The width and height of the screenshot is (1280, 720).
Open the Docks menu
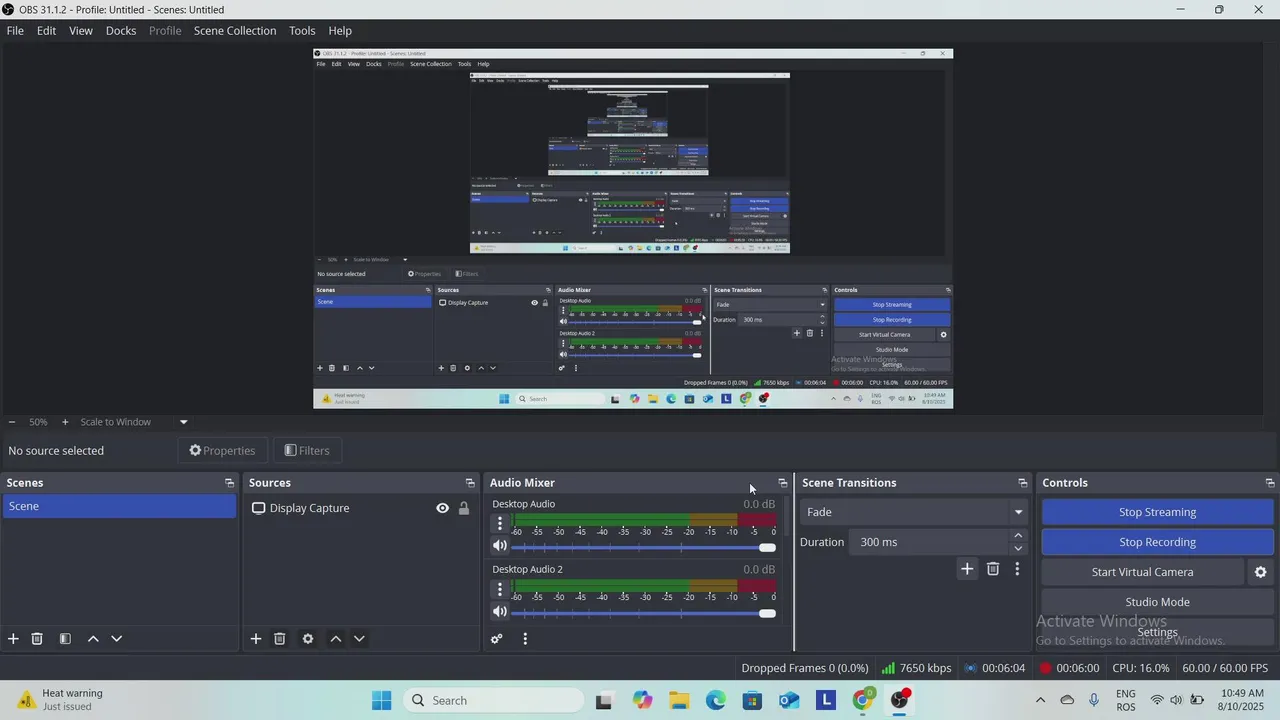[121, 31]
